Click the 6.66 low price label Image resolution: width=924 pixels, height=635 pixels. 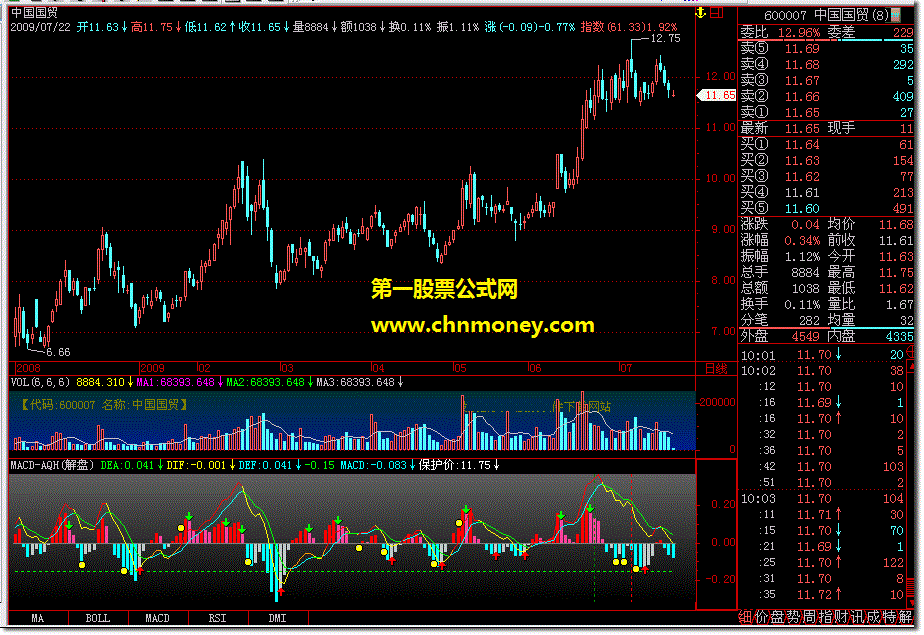58,352
